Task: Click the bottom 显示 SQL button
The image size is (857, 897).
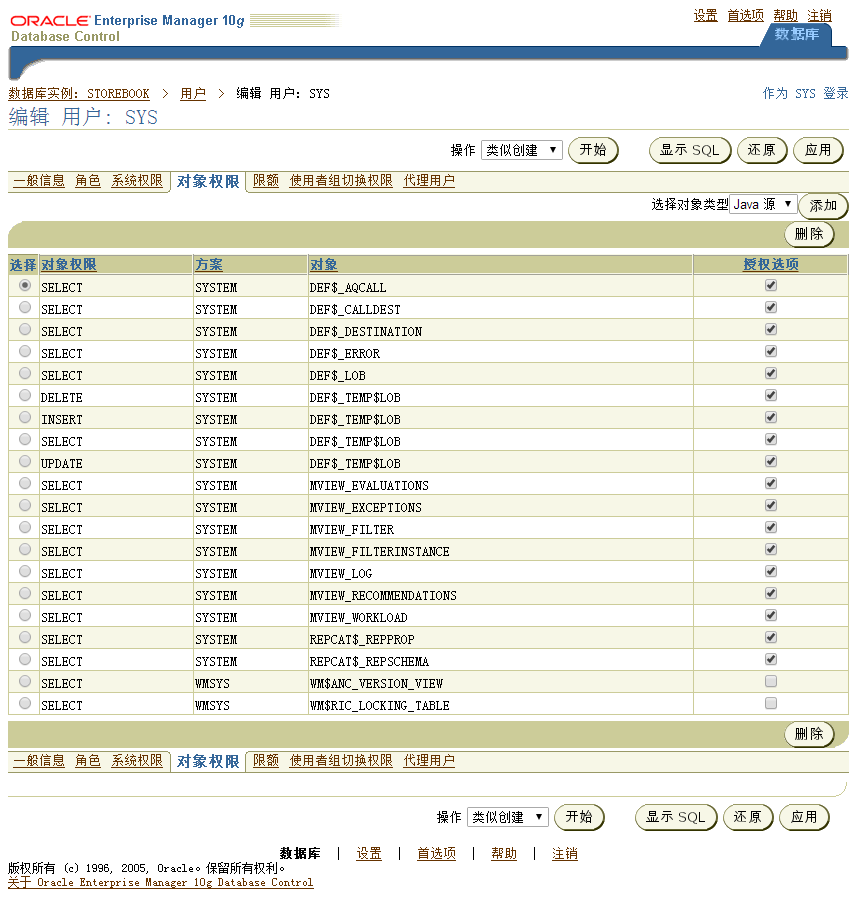Action: tap(676, 817)
